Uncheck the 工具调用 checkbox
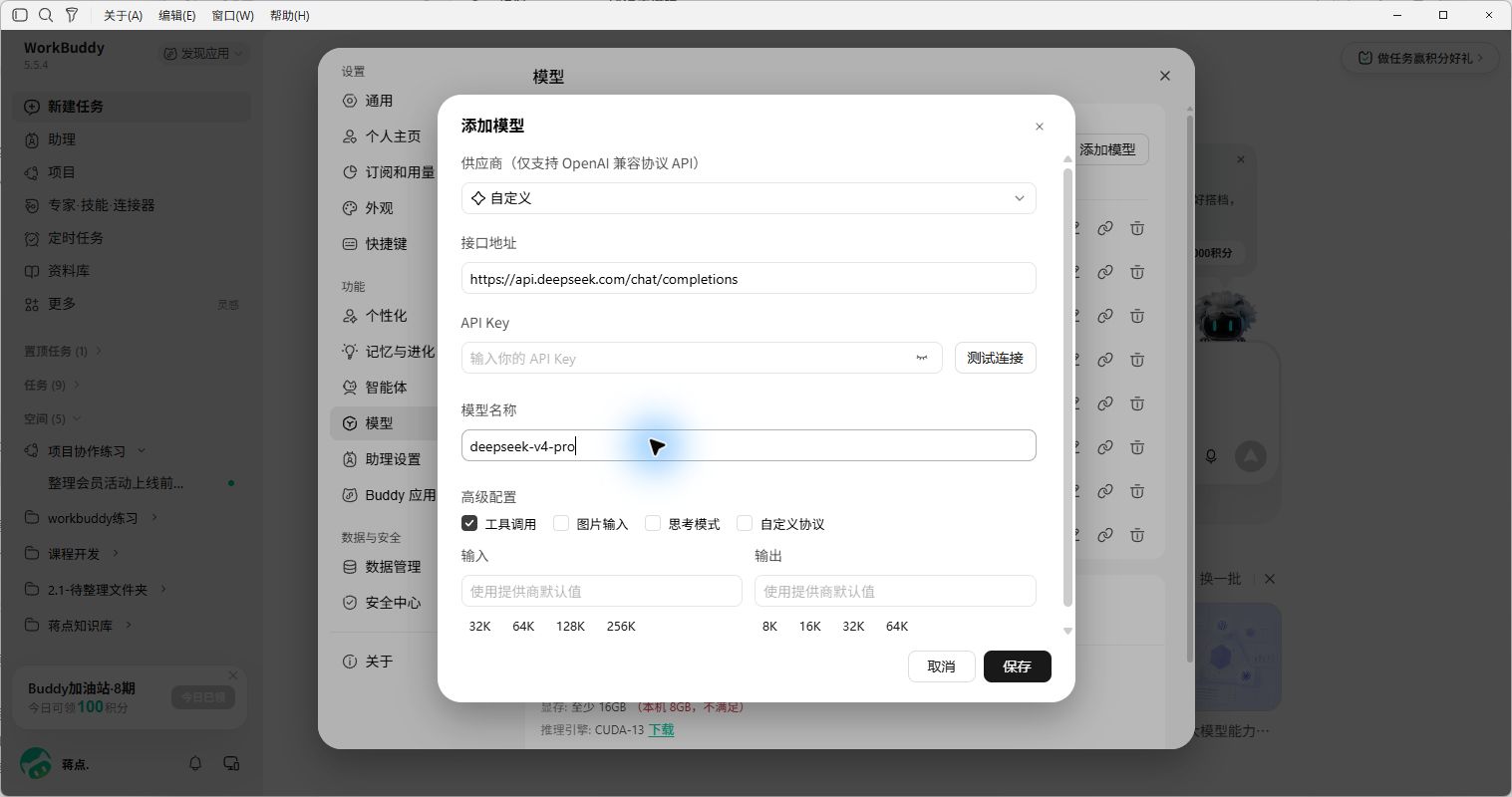This screenshot has height=797, width=1512. point(469,523)
